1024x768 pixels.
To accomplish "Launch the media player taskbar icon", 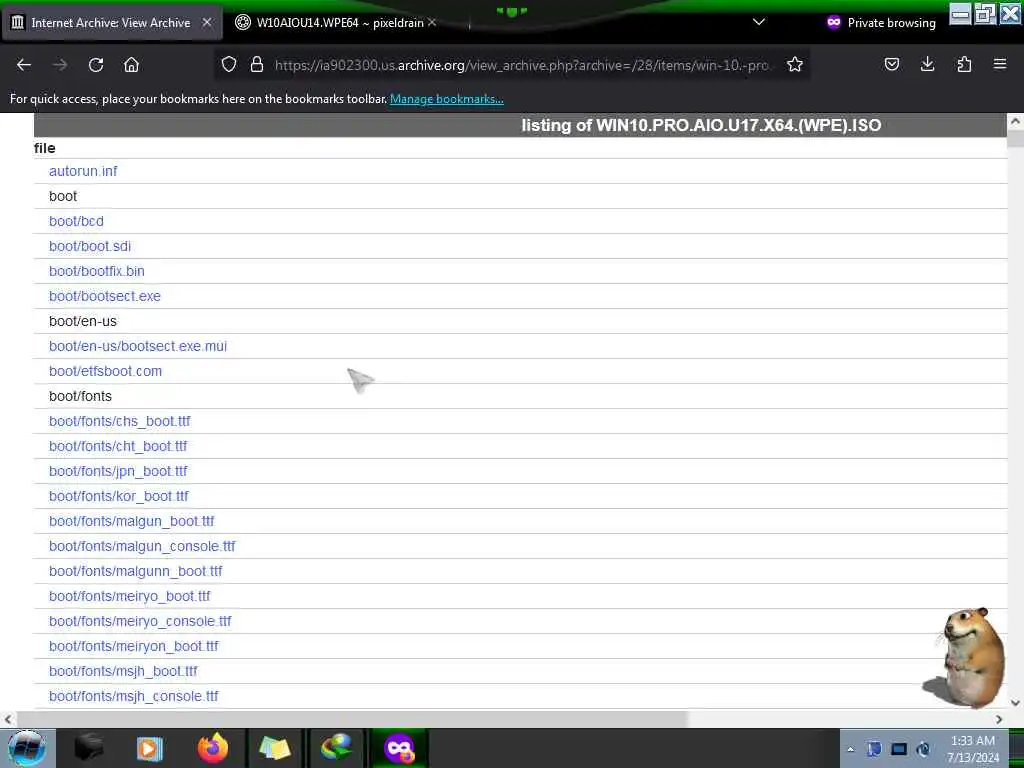I will (x=150, y=748).
